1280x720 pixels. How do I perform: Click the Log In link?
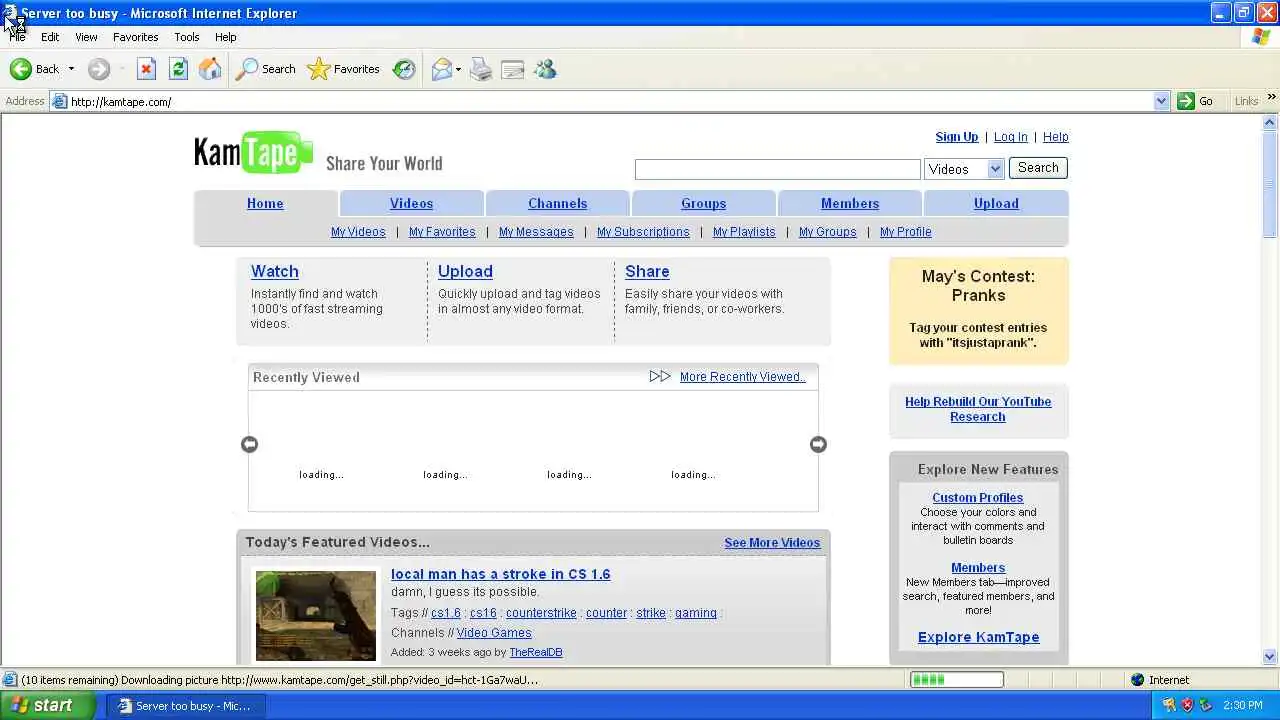[1010, 137]
